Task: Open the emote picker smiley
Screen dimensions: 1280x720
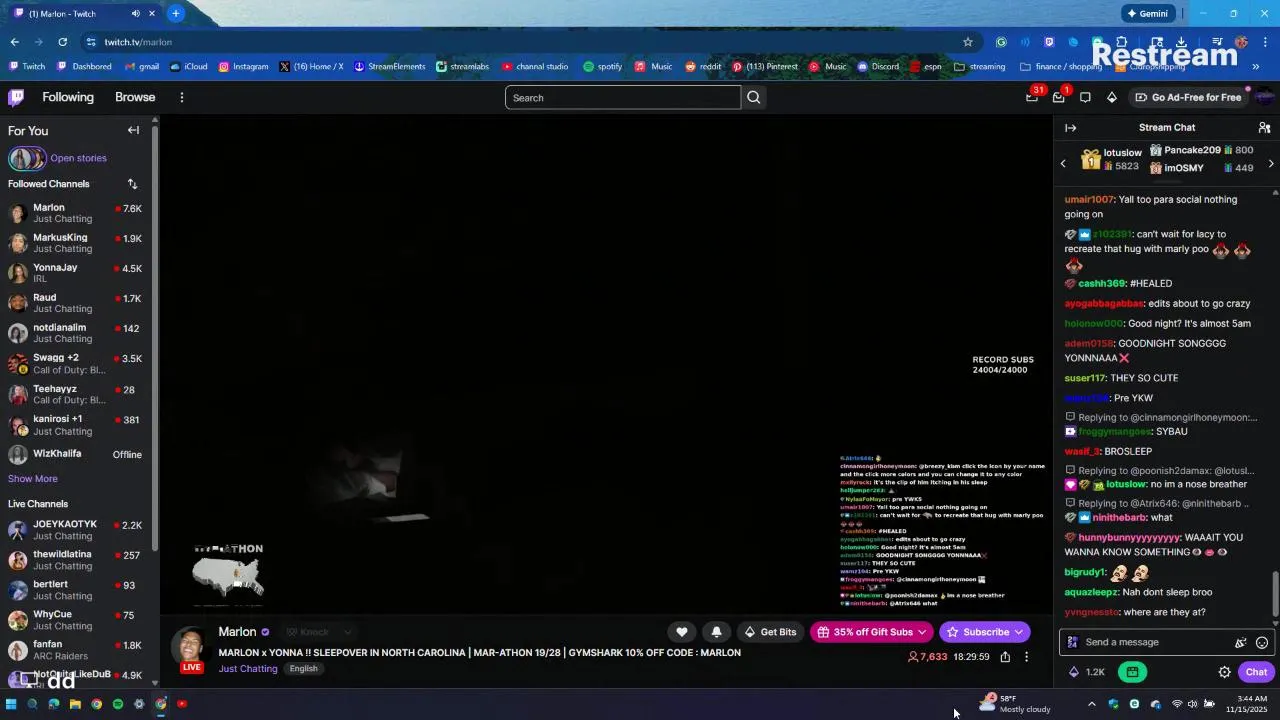Action: tap(1262, 642)
